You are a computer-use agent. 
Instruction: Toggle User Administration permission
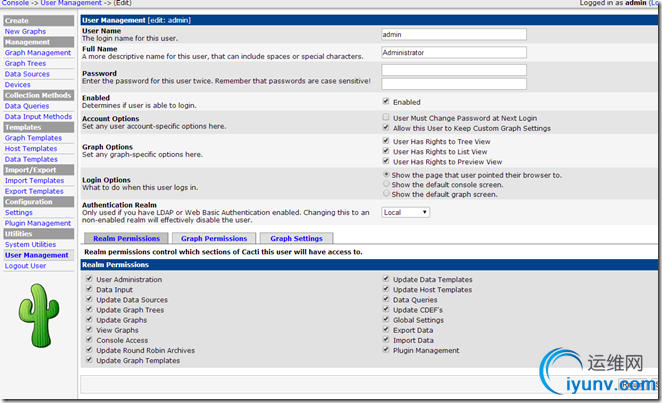coord(89,279)
